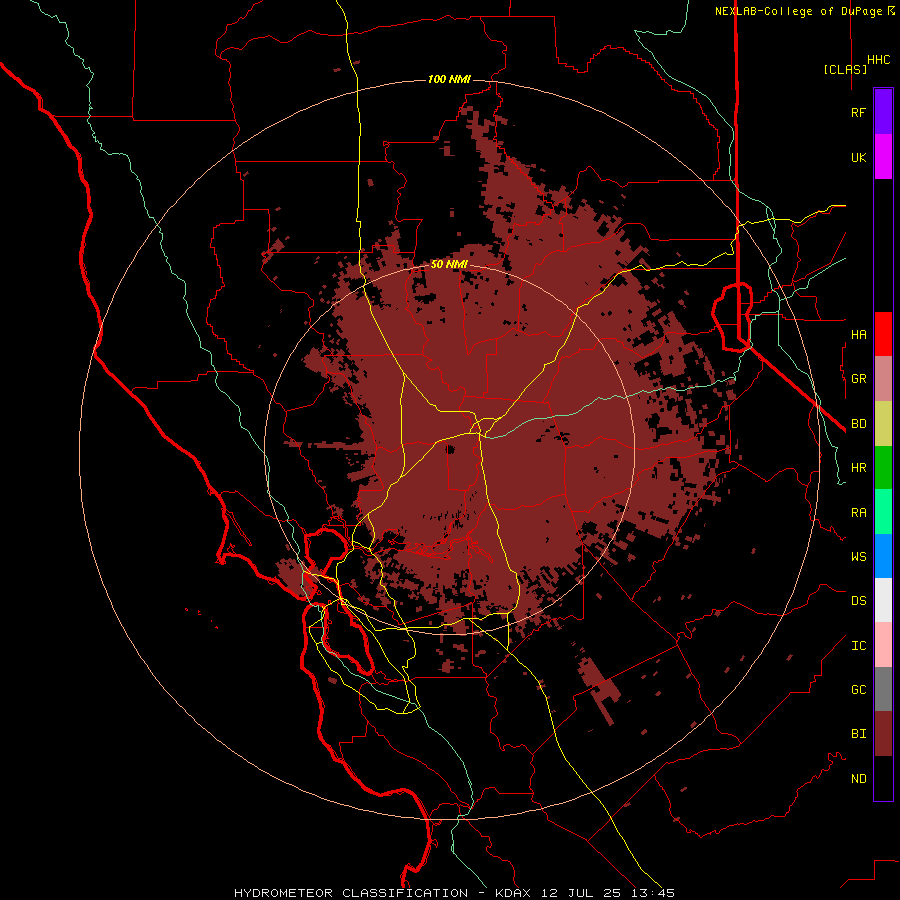Viewport: 900px width, 900px height.
Task: Click the BD yellow legend swatch
Action: click(883, 424)
